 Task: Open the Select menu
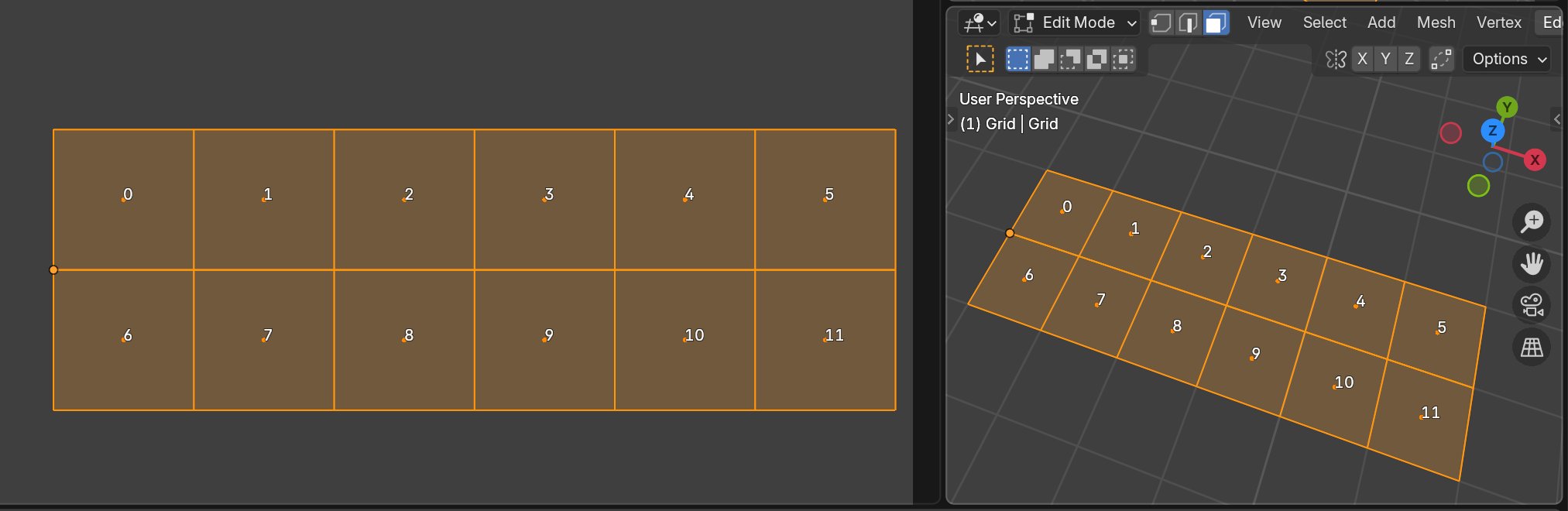tap(1324, 23)
